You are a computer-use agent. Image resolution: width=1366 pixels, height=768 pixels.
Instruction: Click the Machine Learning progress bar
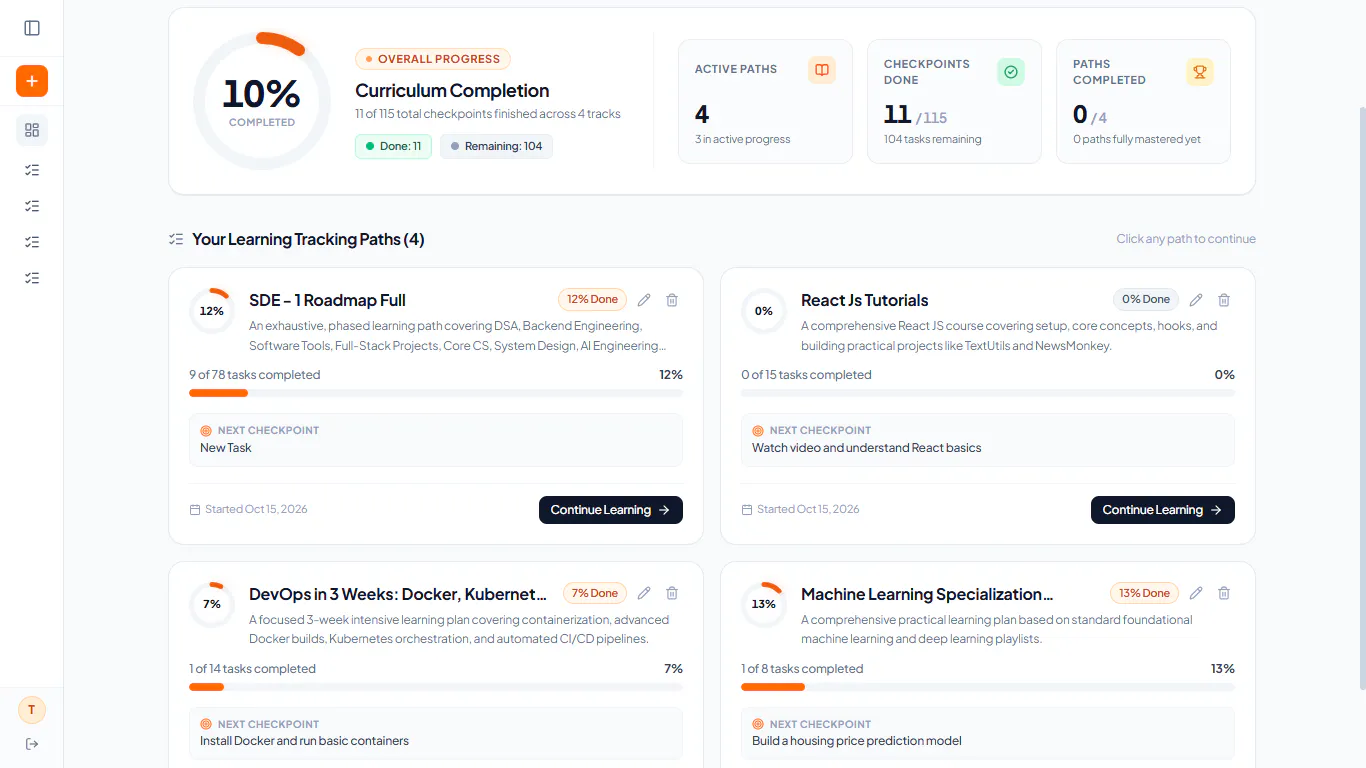point(988,687)
